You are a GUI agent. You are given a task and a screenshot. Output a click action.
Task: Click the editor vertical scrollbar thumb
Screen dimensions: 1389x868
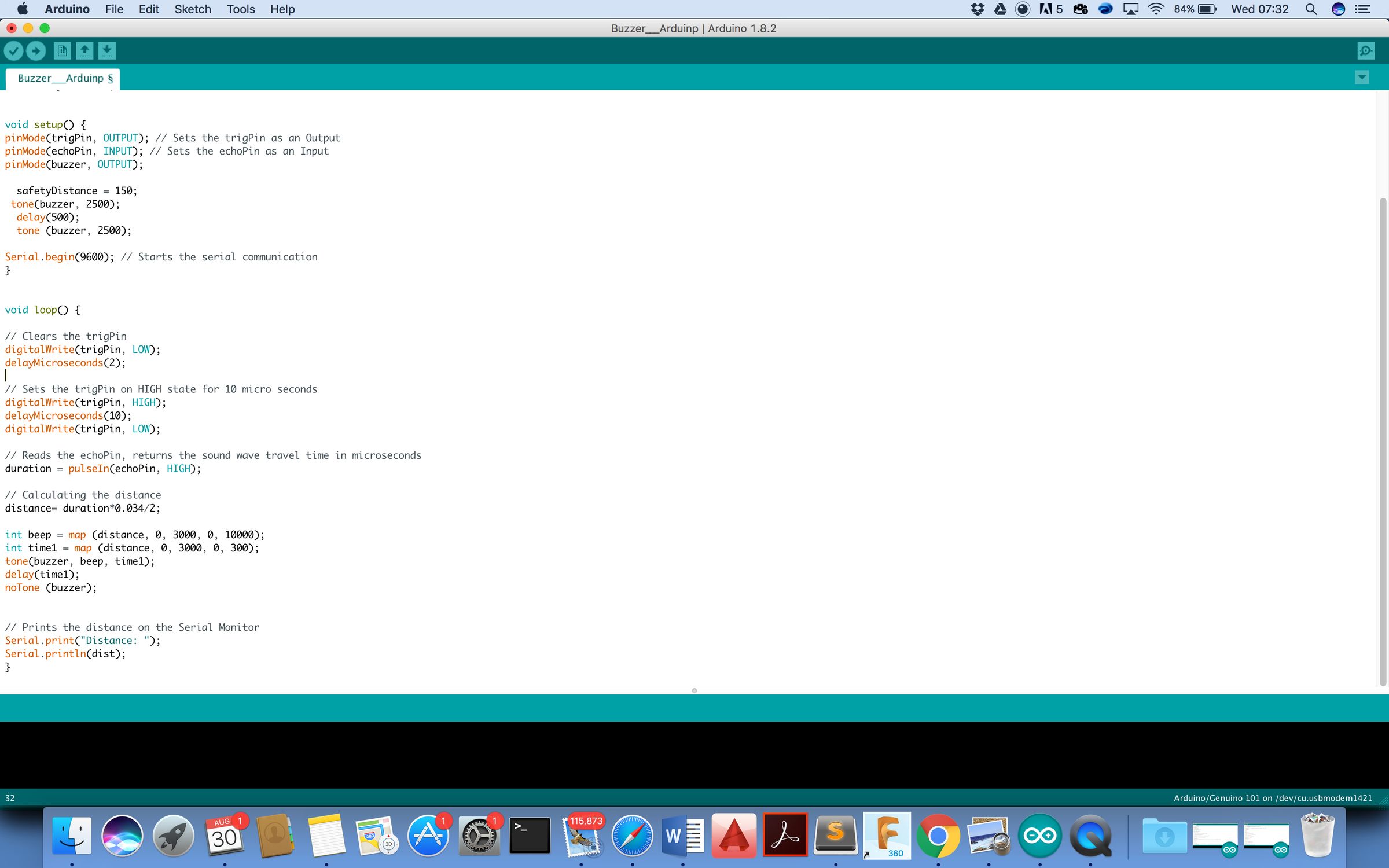click(x=1383, y=440)
